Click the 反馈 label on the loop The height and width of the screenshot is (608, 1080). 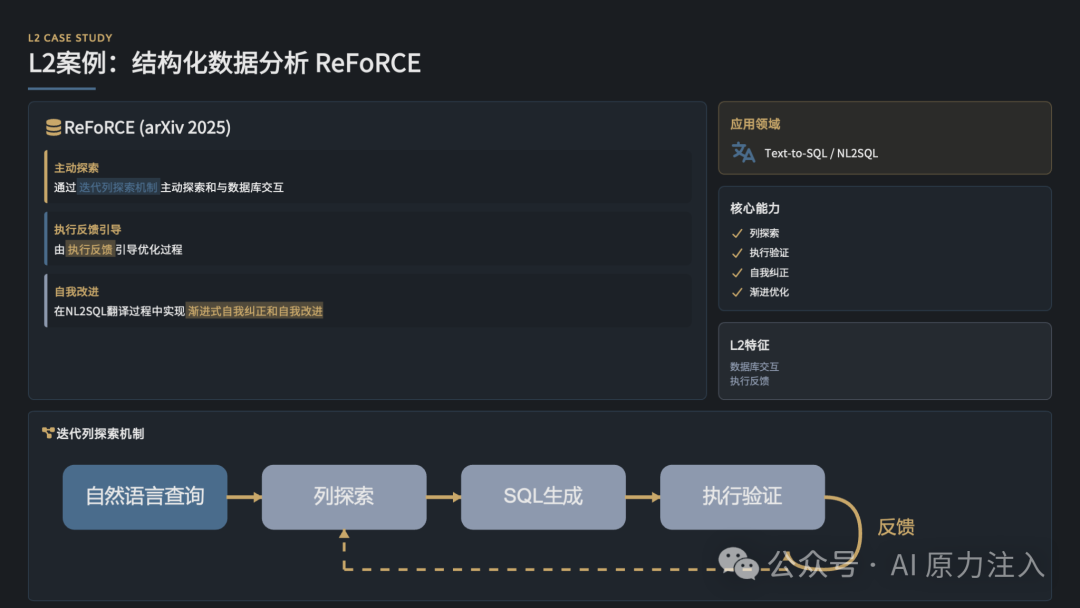tap(895, 527)
